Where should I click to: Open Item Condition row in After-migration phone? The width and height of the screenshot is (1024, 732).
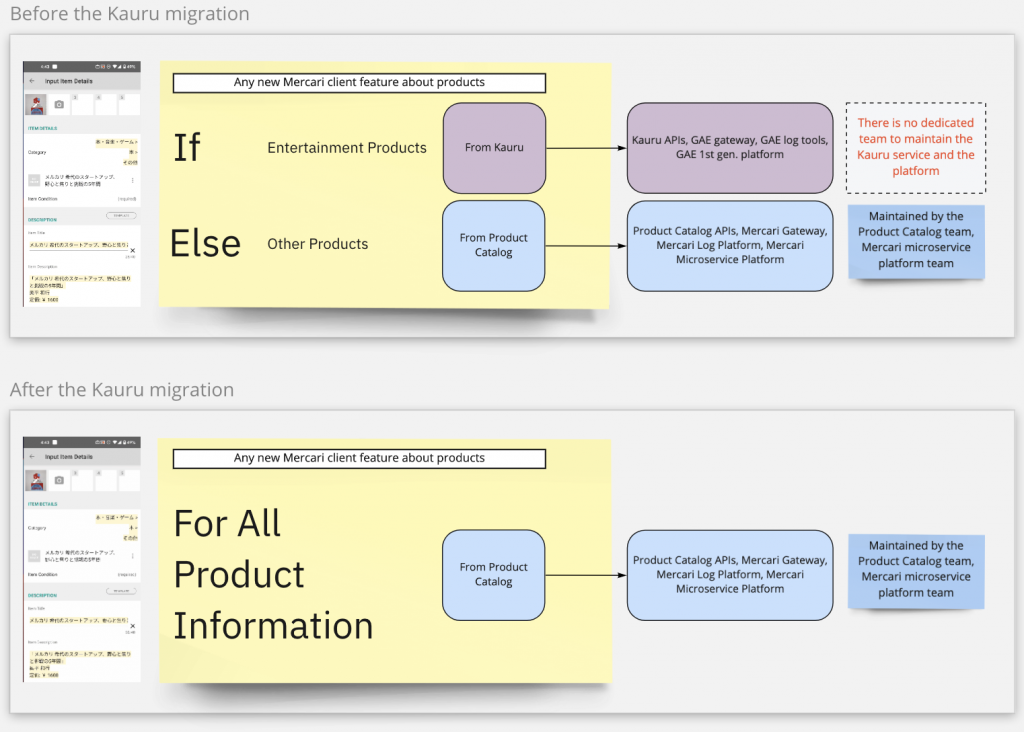(82, 575)
